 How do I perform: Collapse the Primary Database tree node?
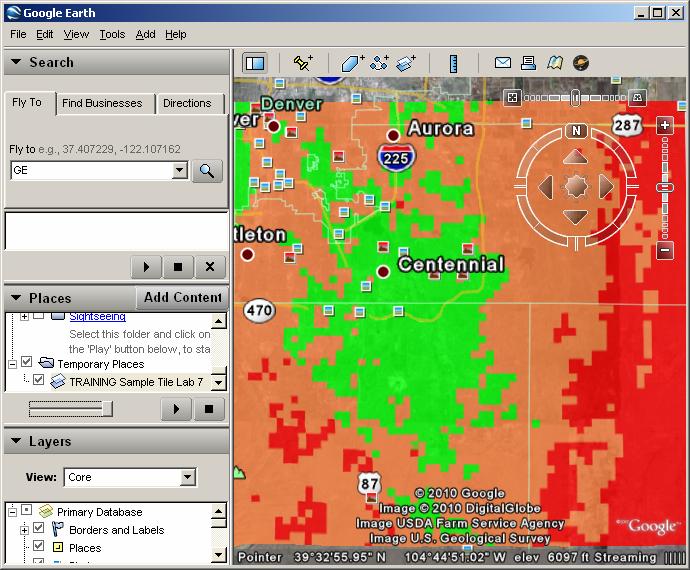pyautogui.click(x=12, y=512)
